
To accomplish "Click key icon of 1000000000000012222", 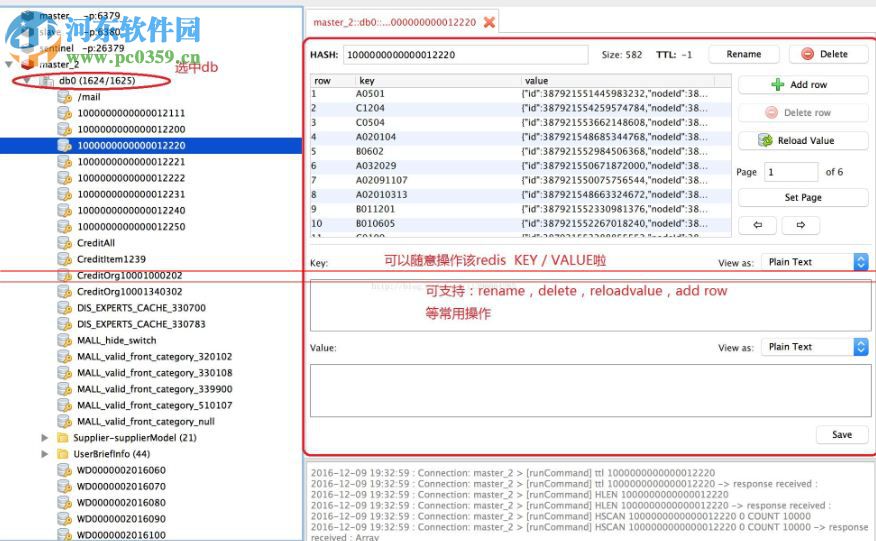I will 65,178.
